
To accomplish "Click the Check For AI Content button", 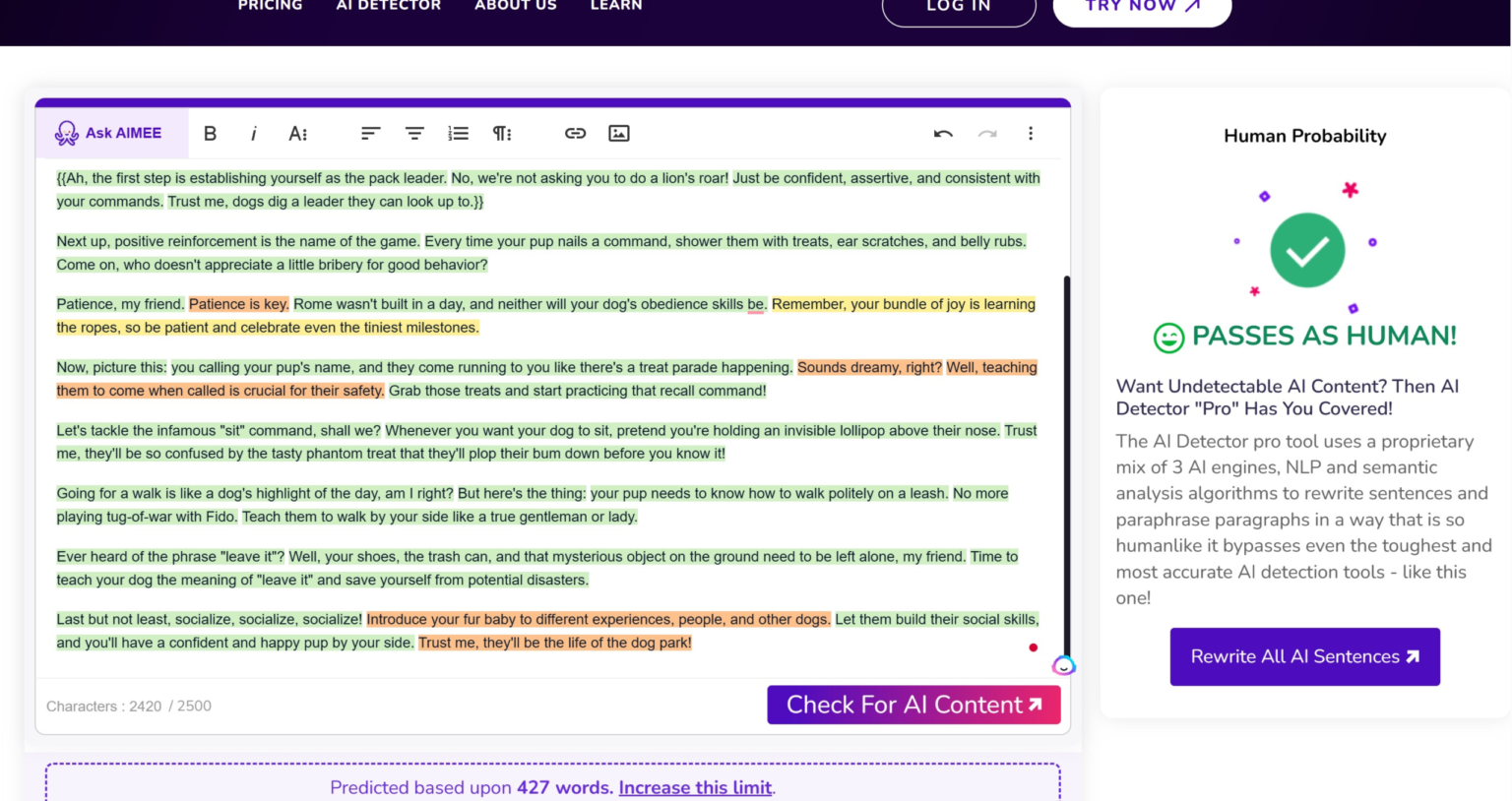I will (913, 705).
